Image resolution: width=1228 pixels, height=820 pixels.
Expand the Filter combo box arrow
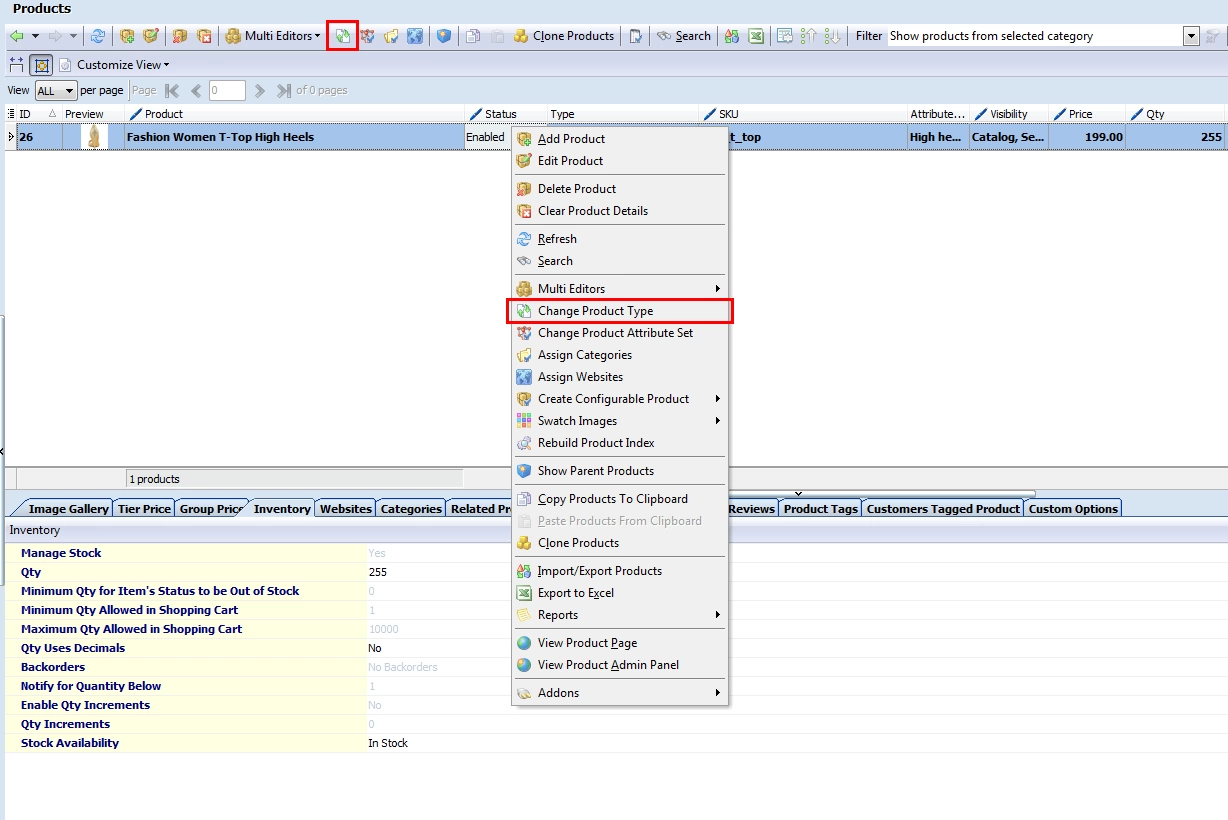pyautogui.click(x=1191, y=36)
